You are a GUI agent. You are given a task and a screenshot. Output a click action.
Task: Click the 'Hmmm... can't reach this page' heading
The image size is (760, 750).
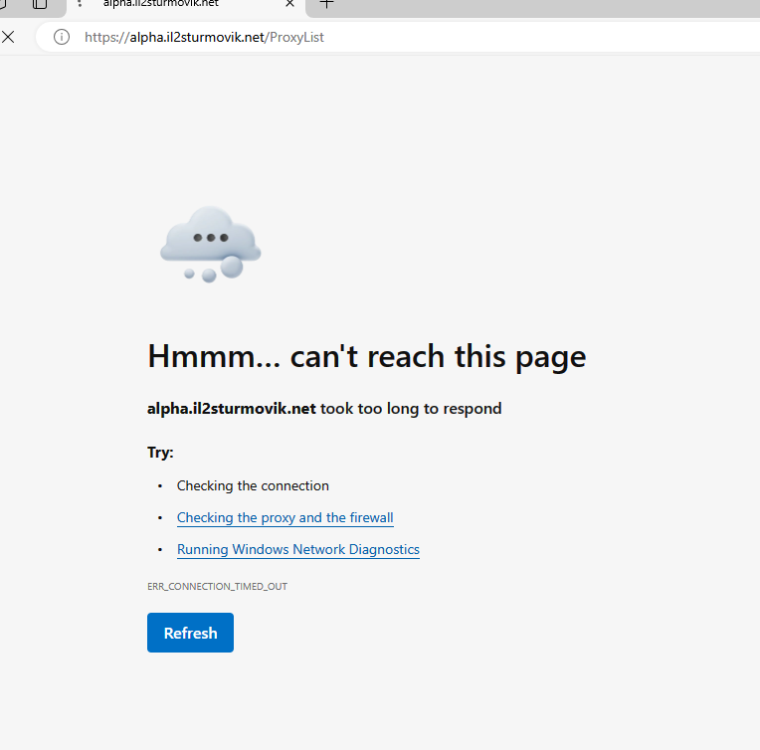pos(366,357)
